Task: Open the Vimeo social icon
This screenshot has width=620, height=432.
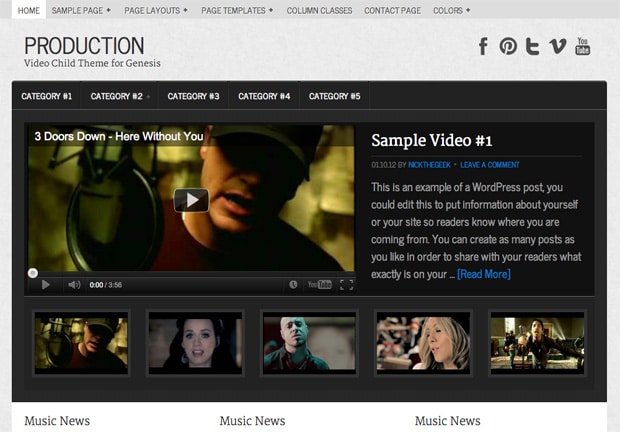Action: coord(558,46)
